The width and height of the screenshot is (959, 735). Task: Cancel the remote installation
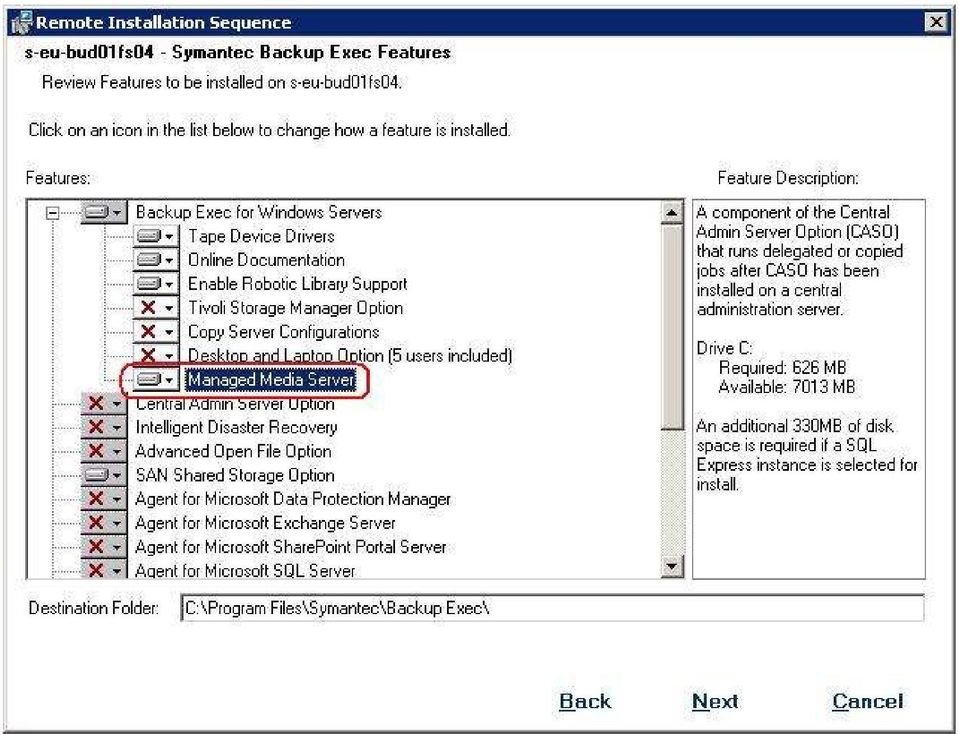tap(867, 701)
